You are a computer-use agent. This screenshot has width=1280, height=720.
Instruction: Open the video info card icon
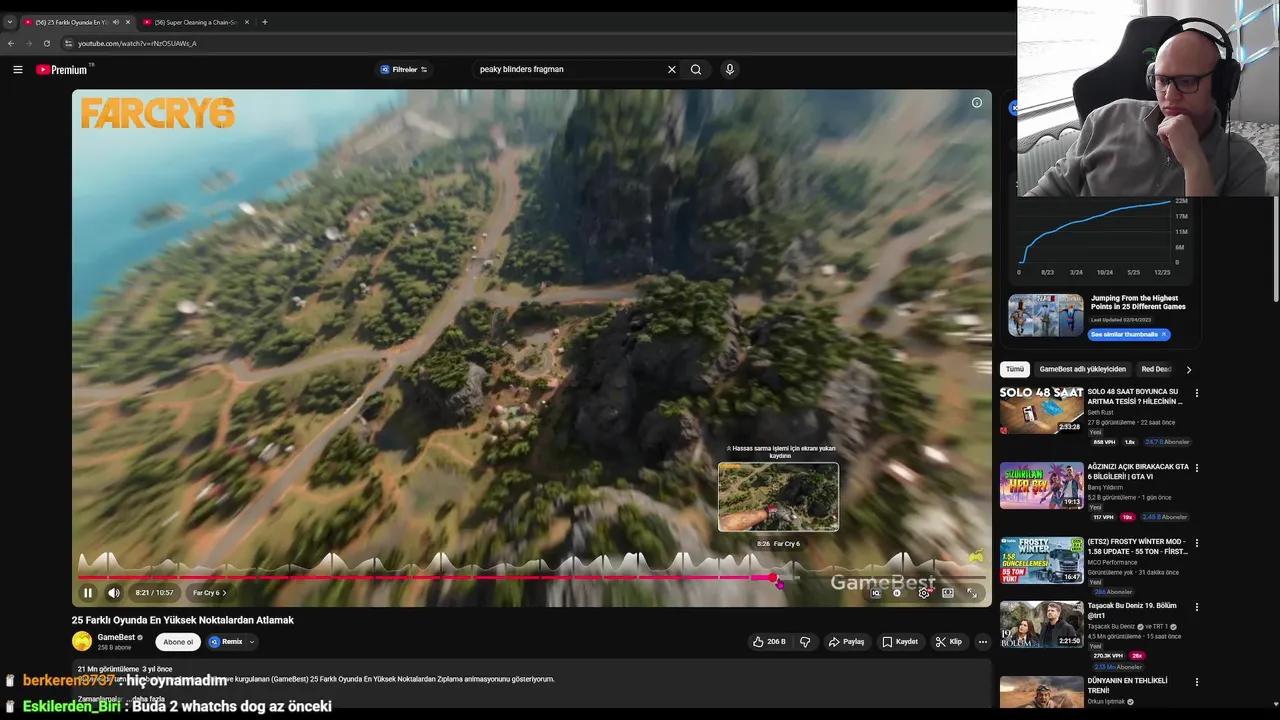click(977, 103)
